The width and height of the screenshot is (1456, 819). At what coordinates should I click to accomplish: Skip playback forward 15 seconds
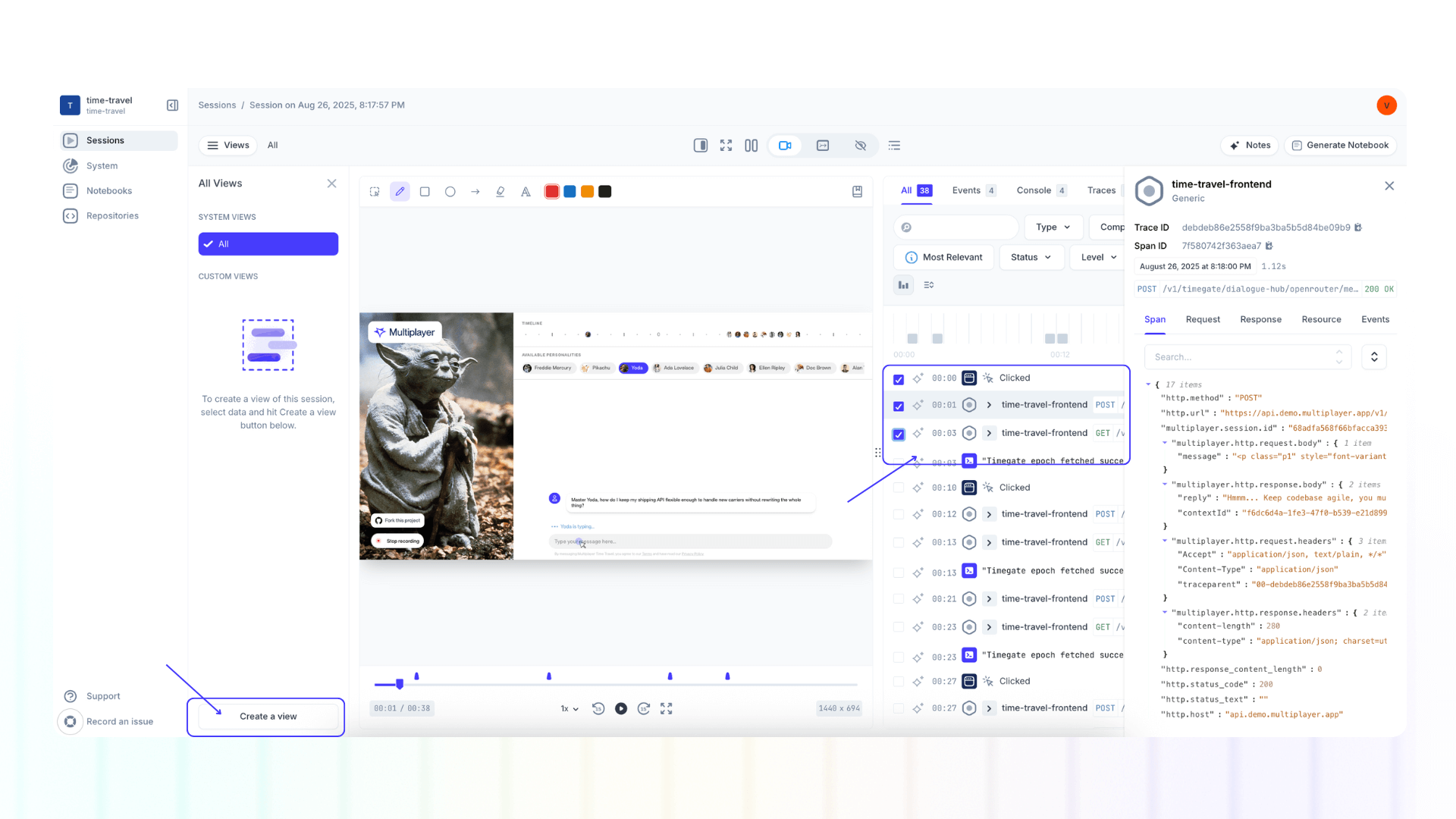point(644,708)
